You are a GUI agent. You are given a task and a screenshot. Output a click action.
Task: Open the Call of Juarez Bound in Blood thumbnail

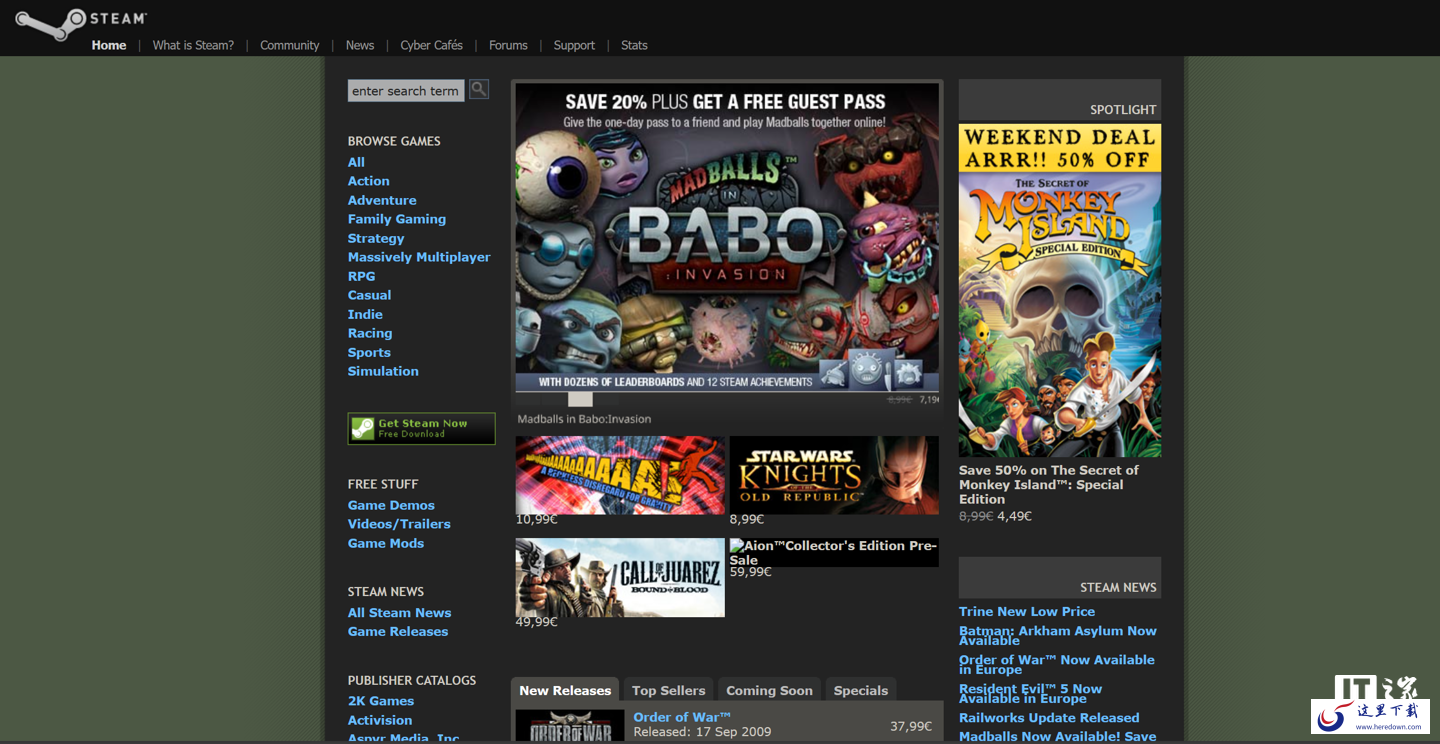tap(620, 578)
